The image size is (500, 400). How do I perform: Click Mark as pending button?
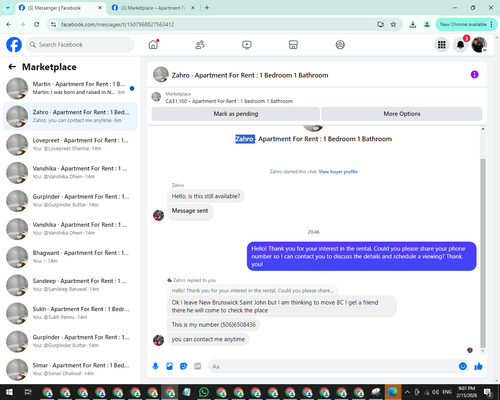coord(236,114)
